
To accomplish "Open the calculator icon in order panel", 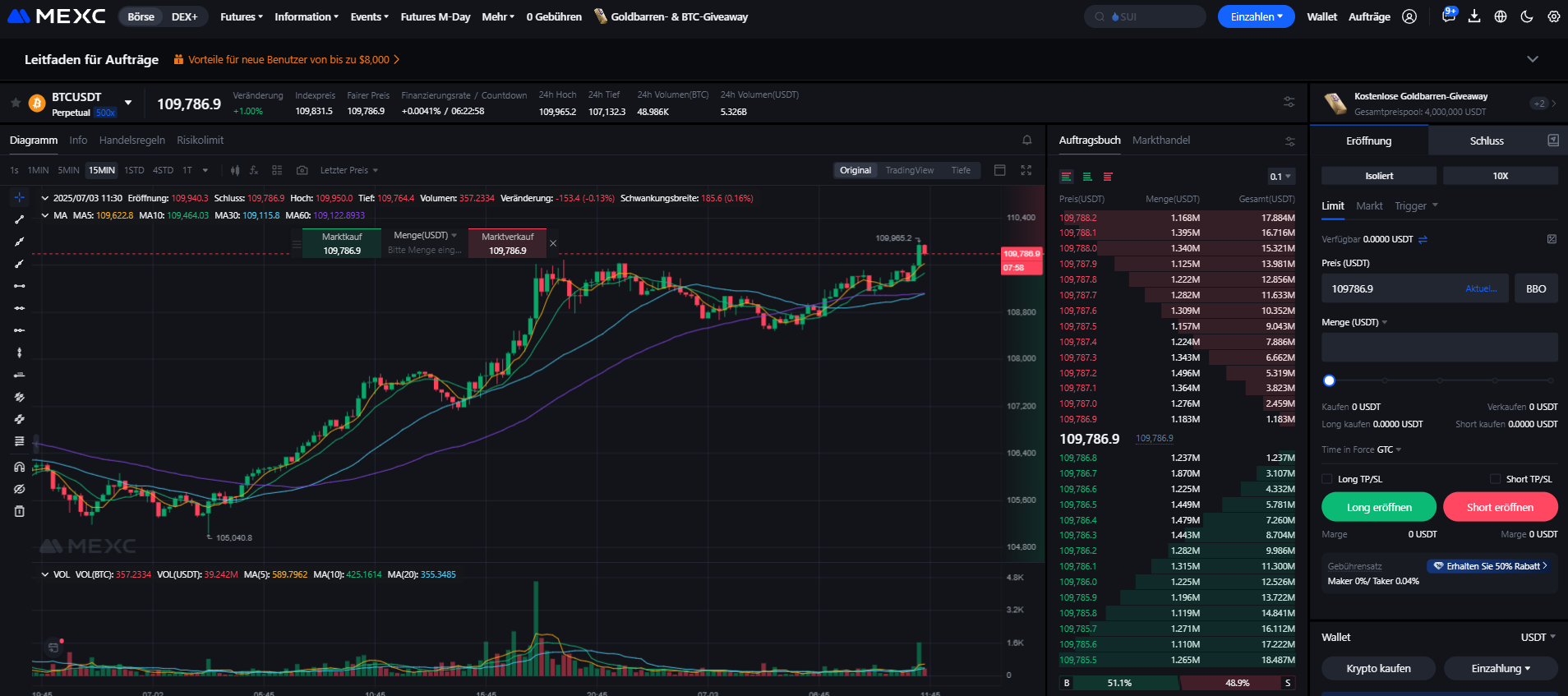I will 1552,239.
